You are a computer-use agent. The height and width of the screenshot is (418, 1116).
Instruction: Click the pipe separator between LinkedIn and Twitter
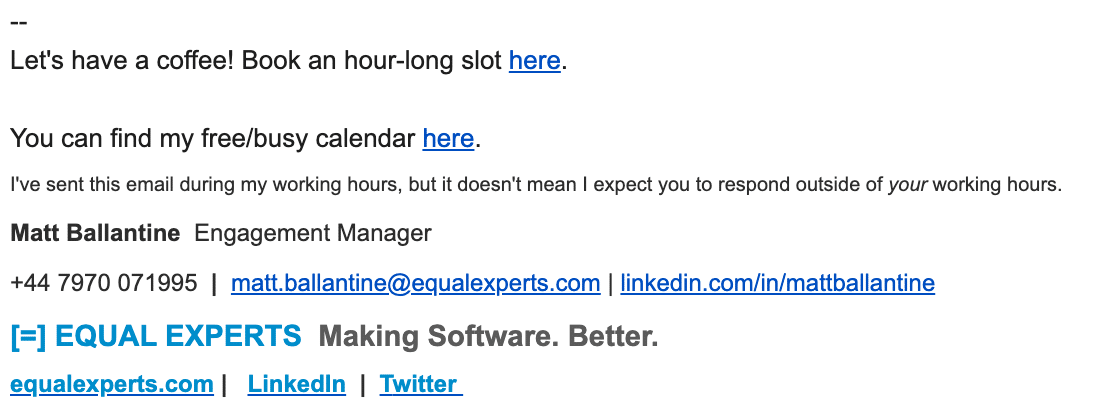pos(363,385)
